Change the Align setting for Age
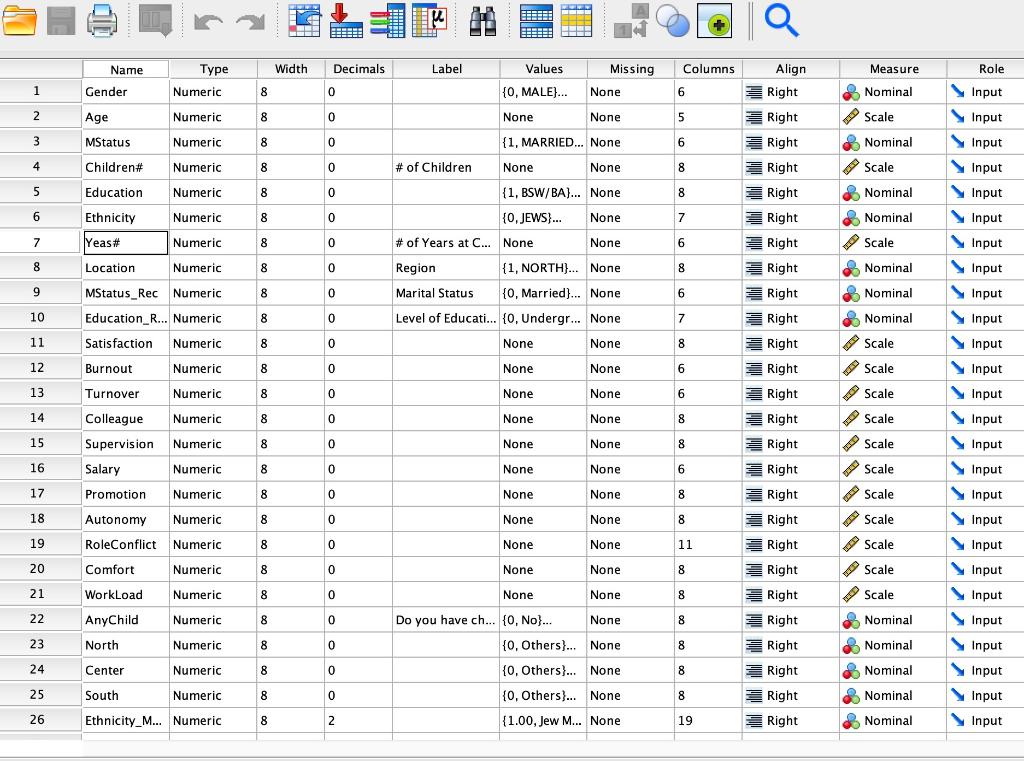 click(789, 117)
